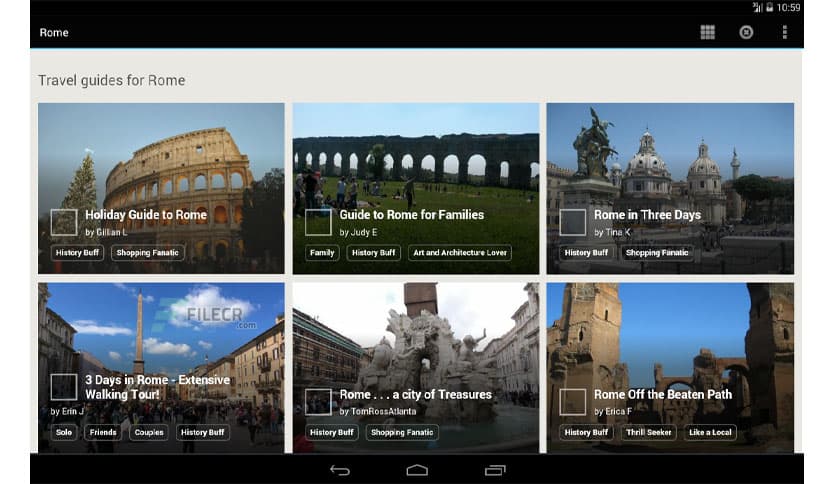This screenshot has height=484, width=836.
Task: Tap the Android home button
Action: coord(417,470)
